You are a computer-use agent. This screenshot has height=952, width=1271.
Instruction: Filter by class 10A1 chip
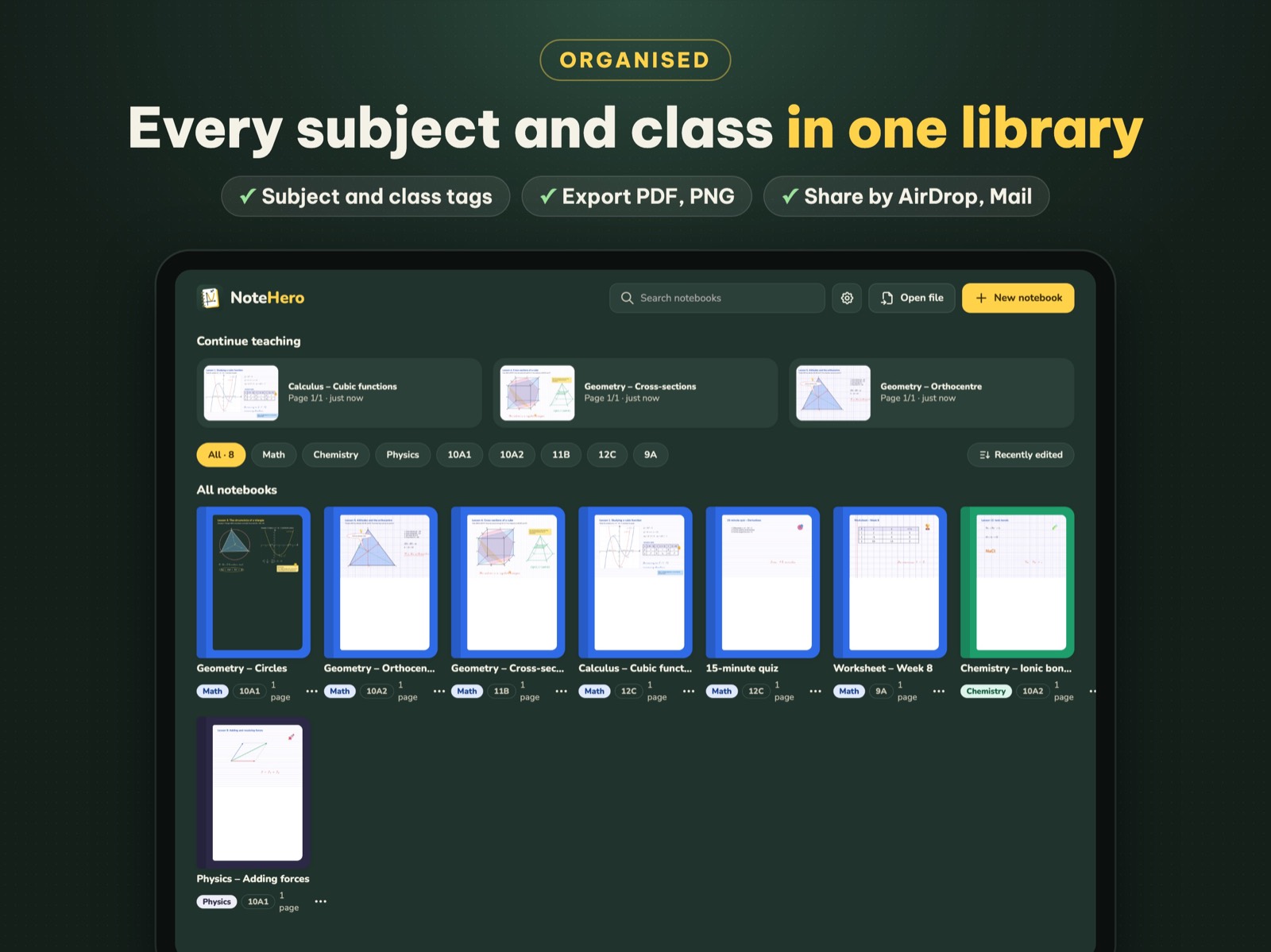(459, 455)
